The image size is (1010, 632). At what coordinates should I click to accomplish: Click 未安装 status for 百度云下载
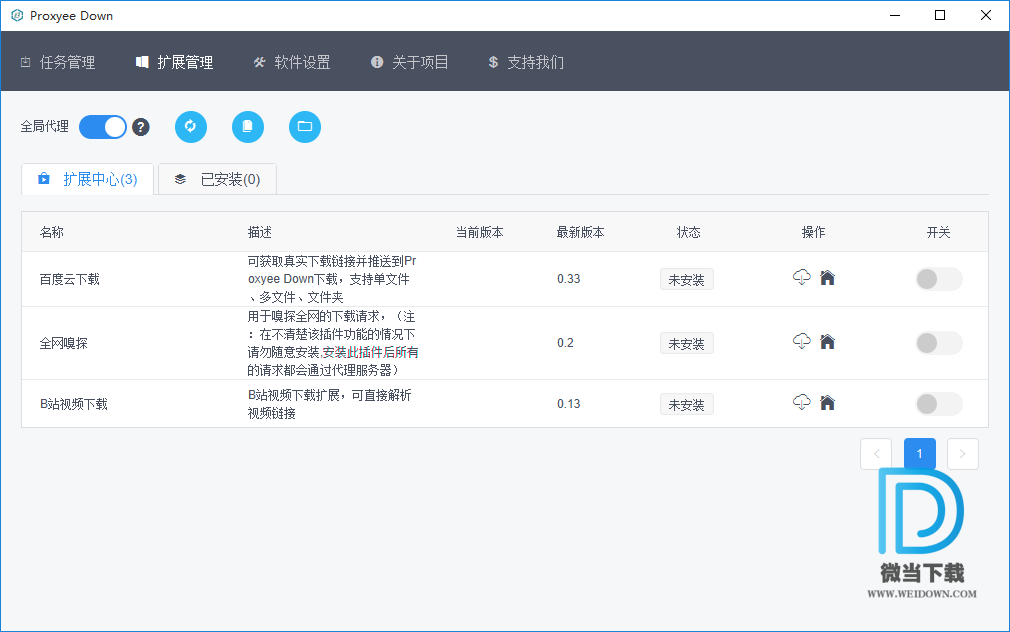(687, 280)
